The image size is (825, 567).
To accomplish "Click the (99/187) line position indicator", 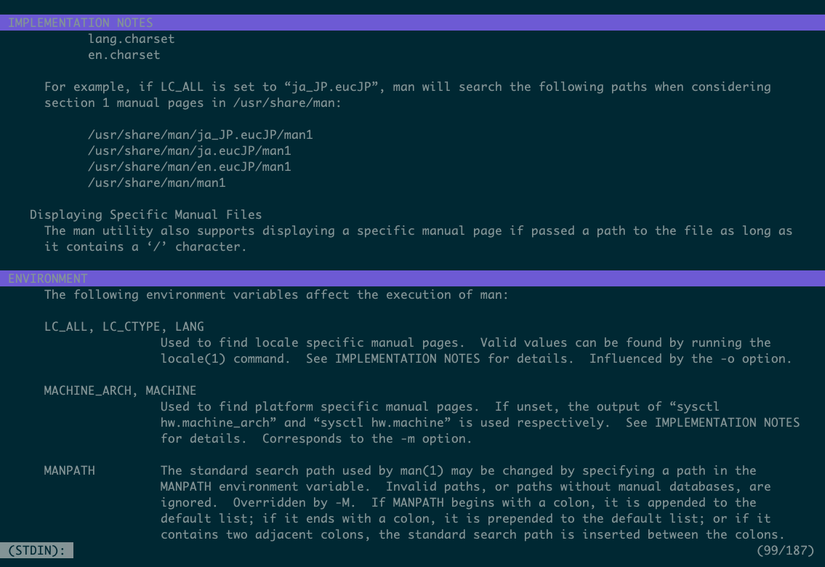I will (785, 550).
